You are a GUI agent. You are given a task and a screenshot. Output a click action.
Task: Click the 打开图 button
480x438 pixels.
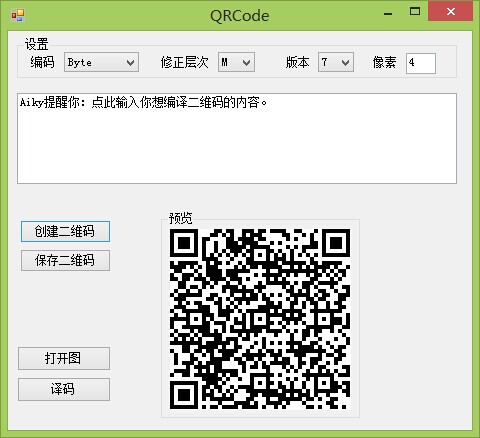point(64,358)
